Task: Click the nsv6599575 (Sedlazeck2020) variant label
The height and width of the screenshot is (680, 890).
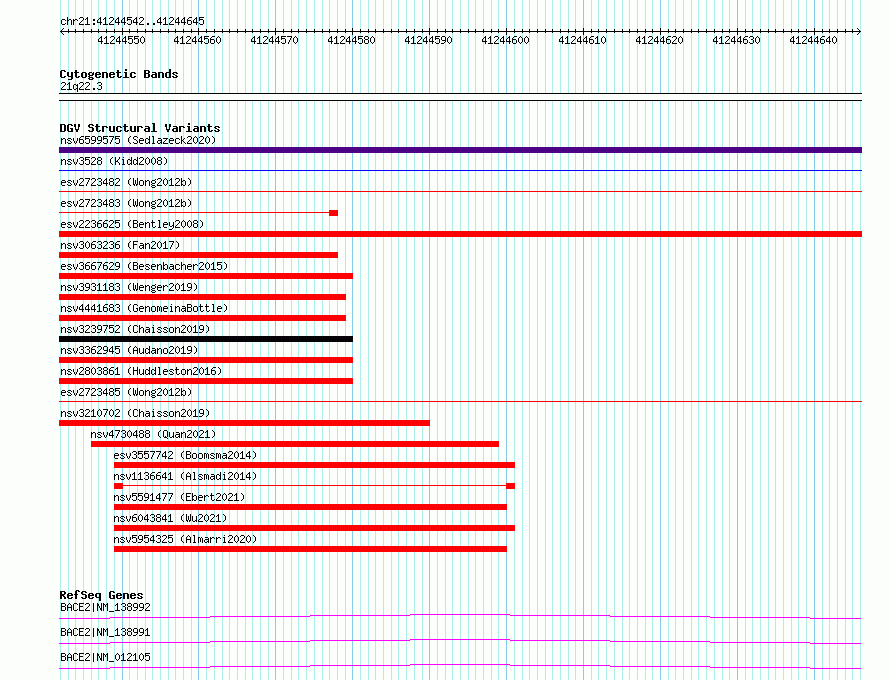Action: pyautogui.click(x=138, y=140)
